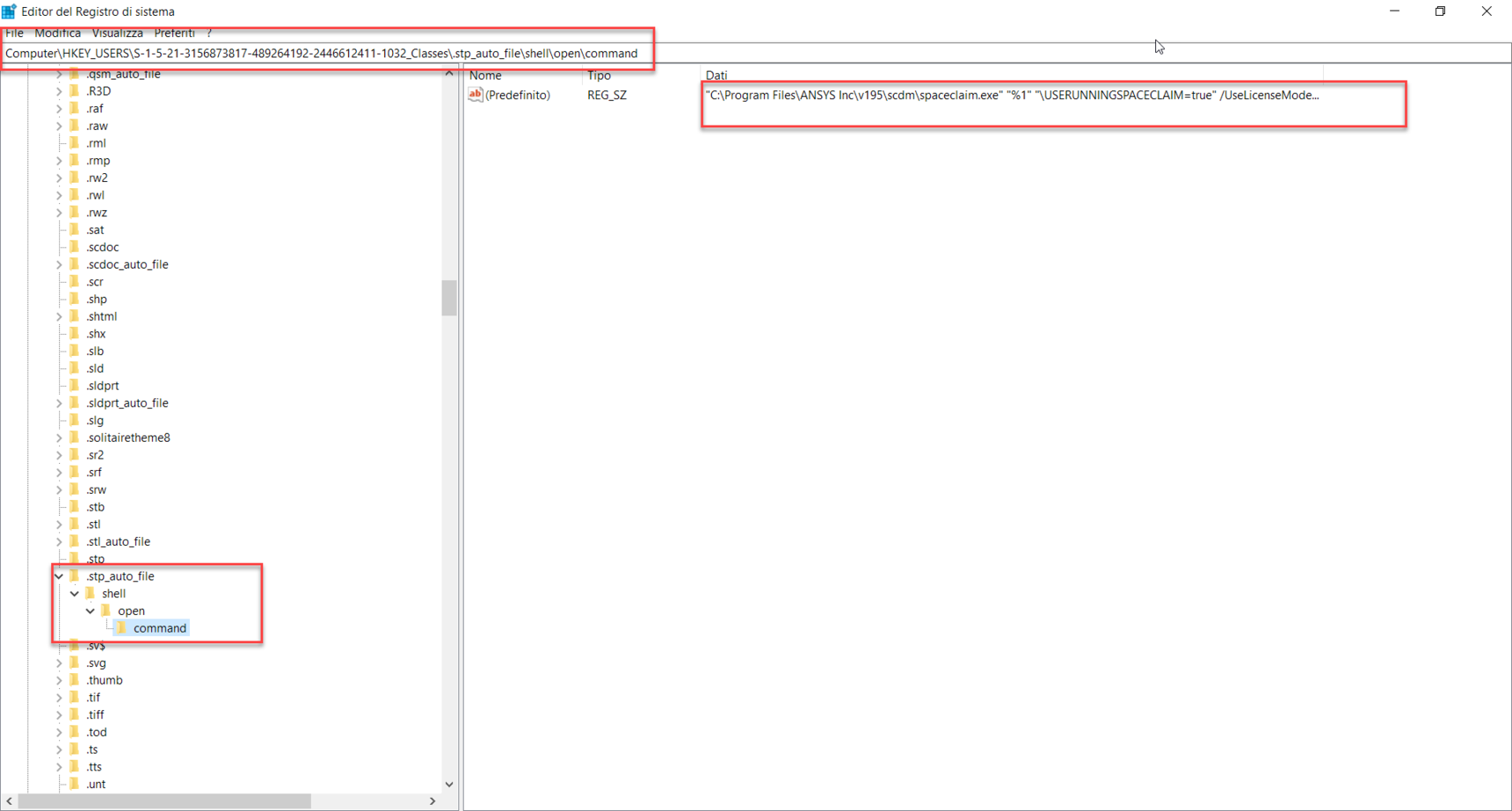1512x811 pixels.
Task: Click the folder icon beside .sld
Action: [75, 368]
